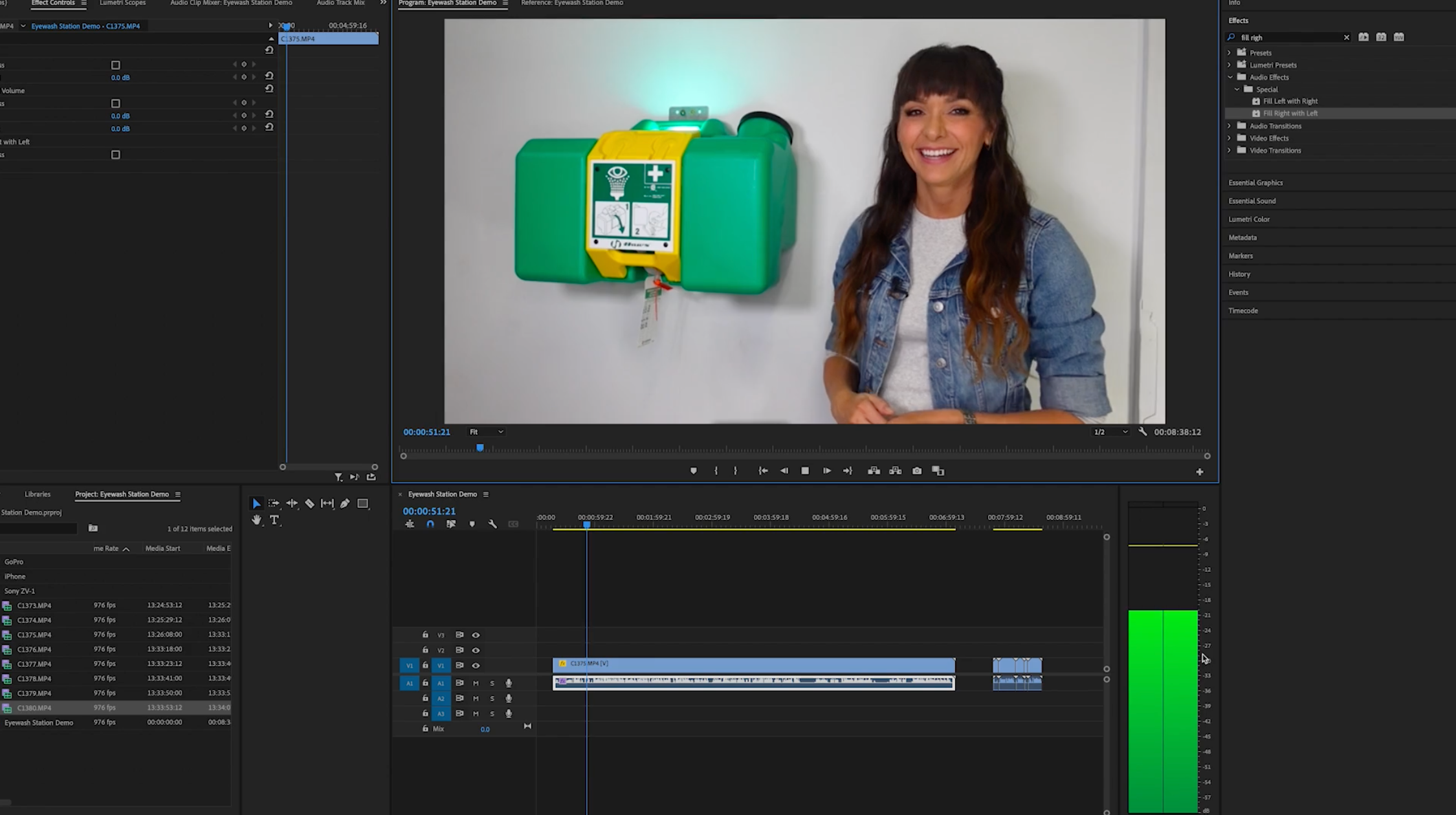
Task: Toggle lock on track V2
Action: coord(425,650)
